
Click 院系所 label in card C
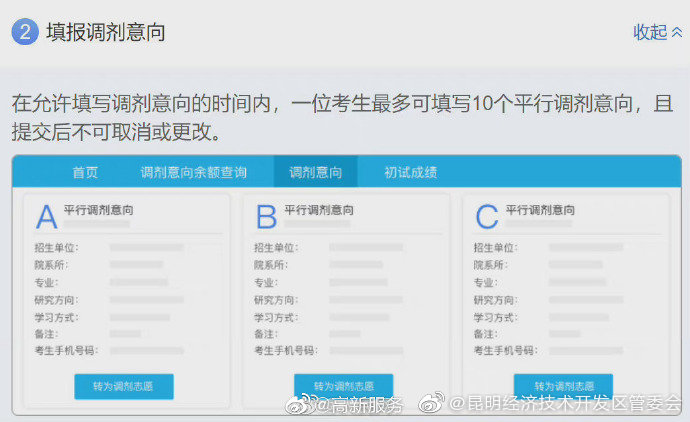tap(491, 265)
